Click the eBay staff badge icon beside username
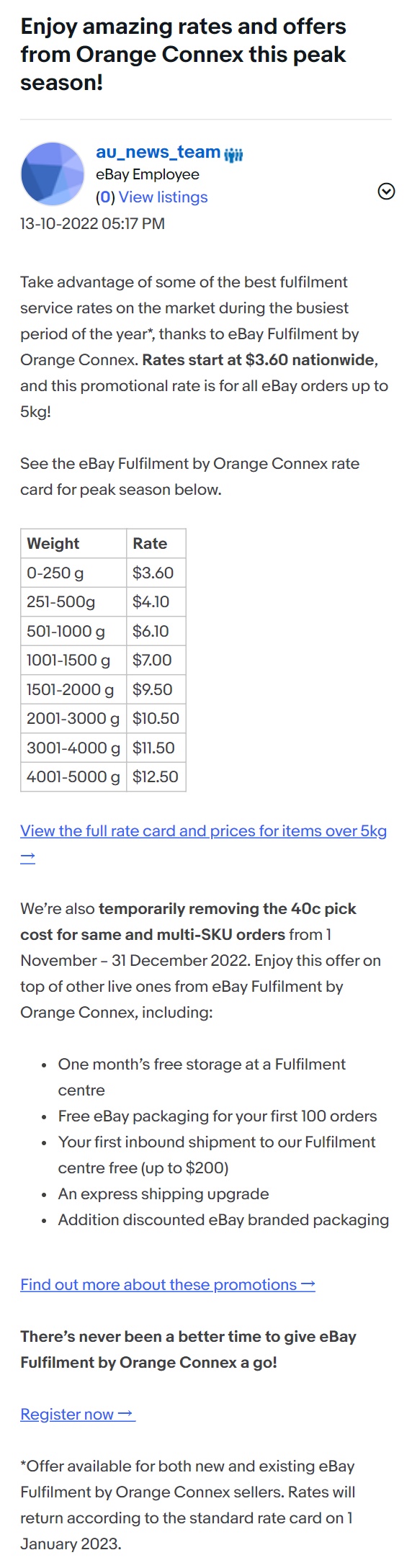This screenshot has height=1568, width=412. [x=233, y=154]
